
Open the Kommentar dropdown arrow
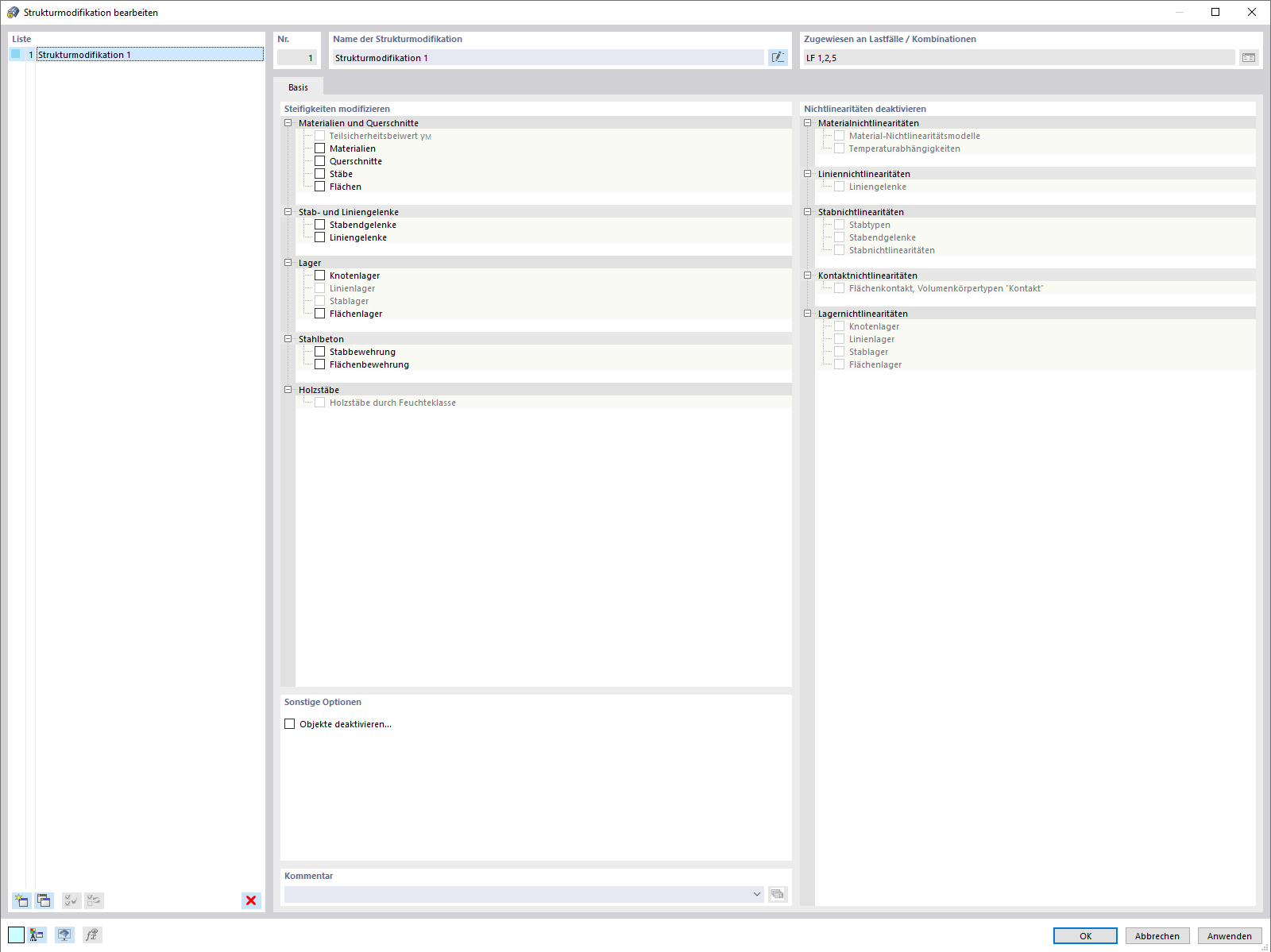756,894
